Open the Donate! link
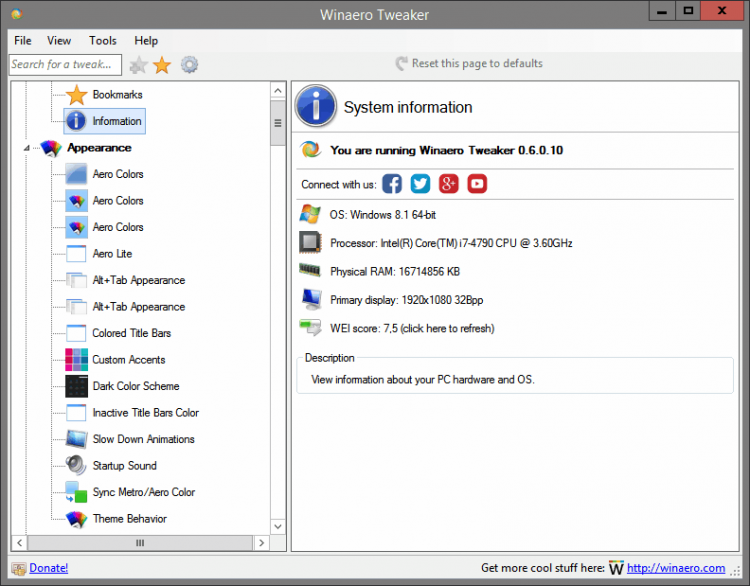Viewport: 750px width, 586px height. tap(49, 568)
